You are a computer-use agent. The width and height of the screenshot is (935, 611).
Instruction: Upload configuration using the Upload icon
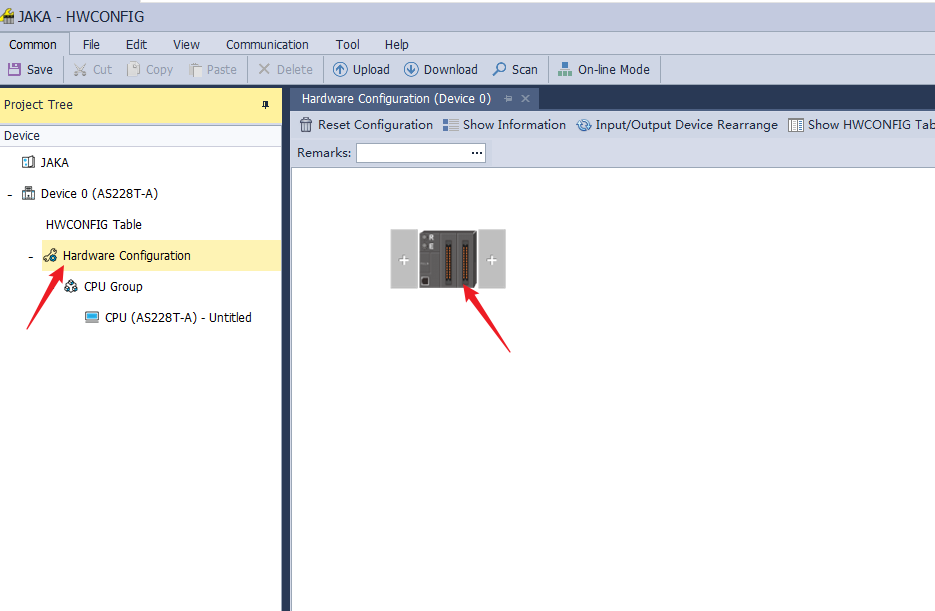pyautogui.click(x=340, y=70)
